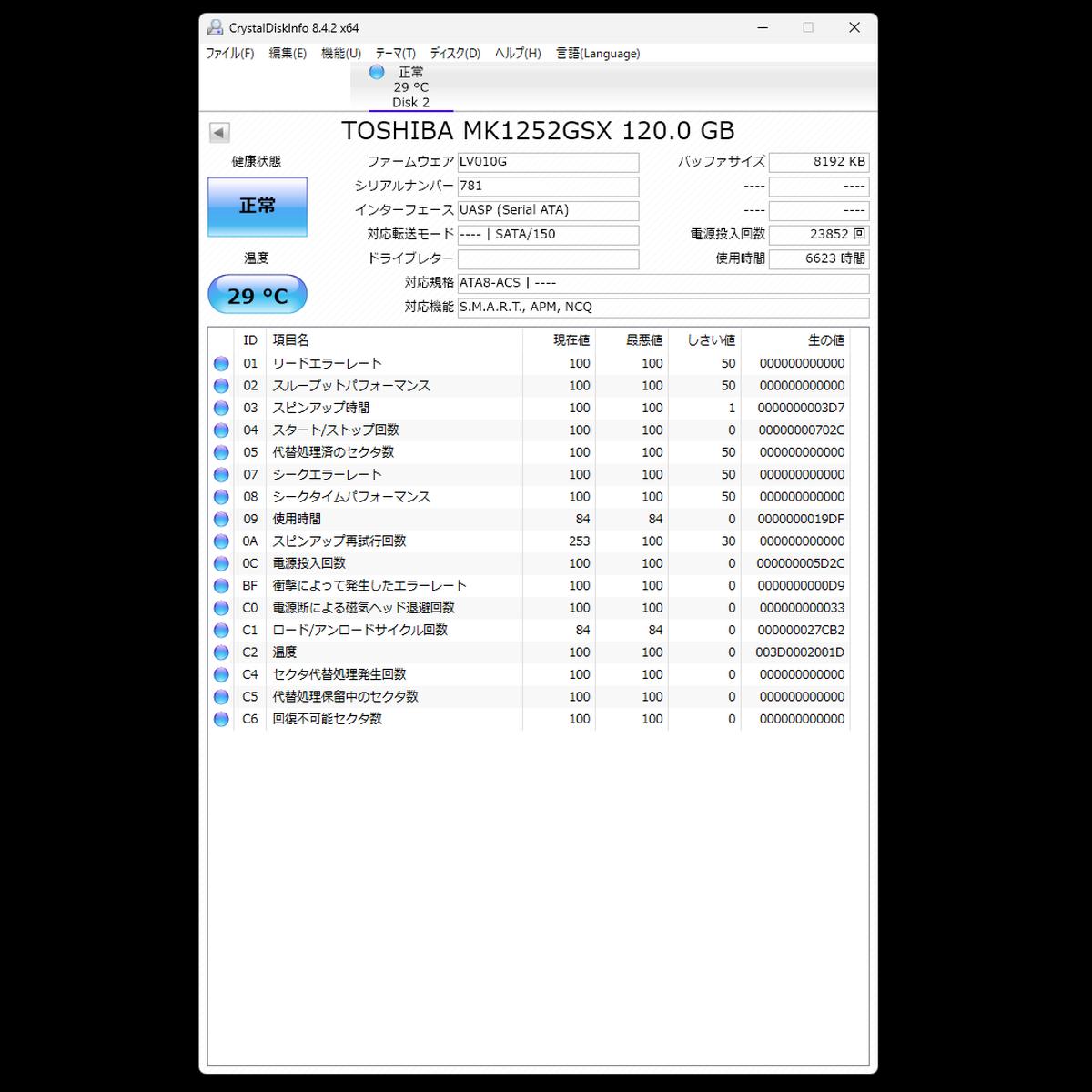Open the 機能(U) menu

341,54
